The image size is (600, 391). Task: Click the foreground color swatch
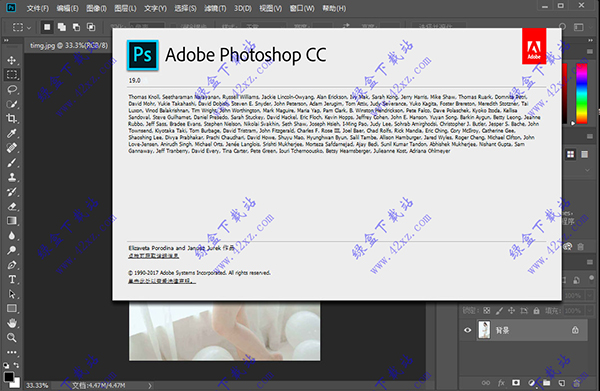click(8, 376)
